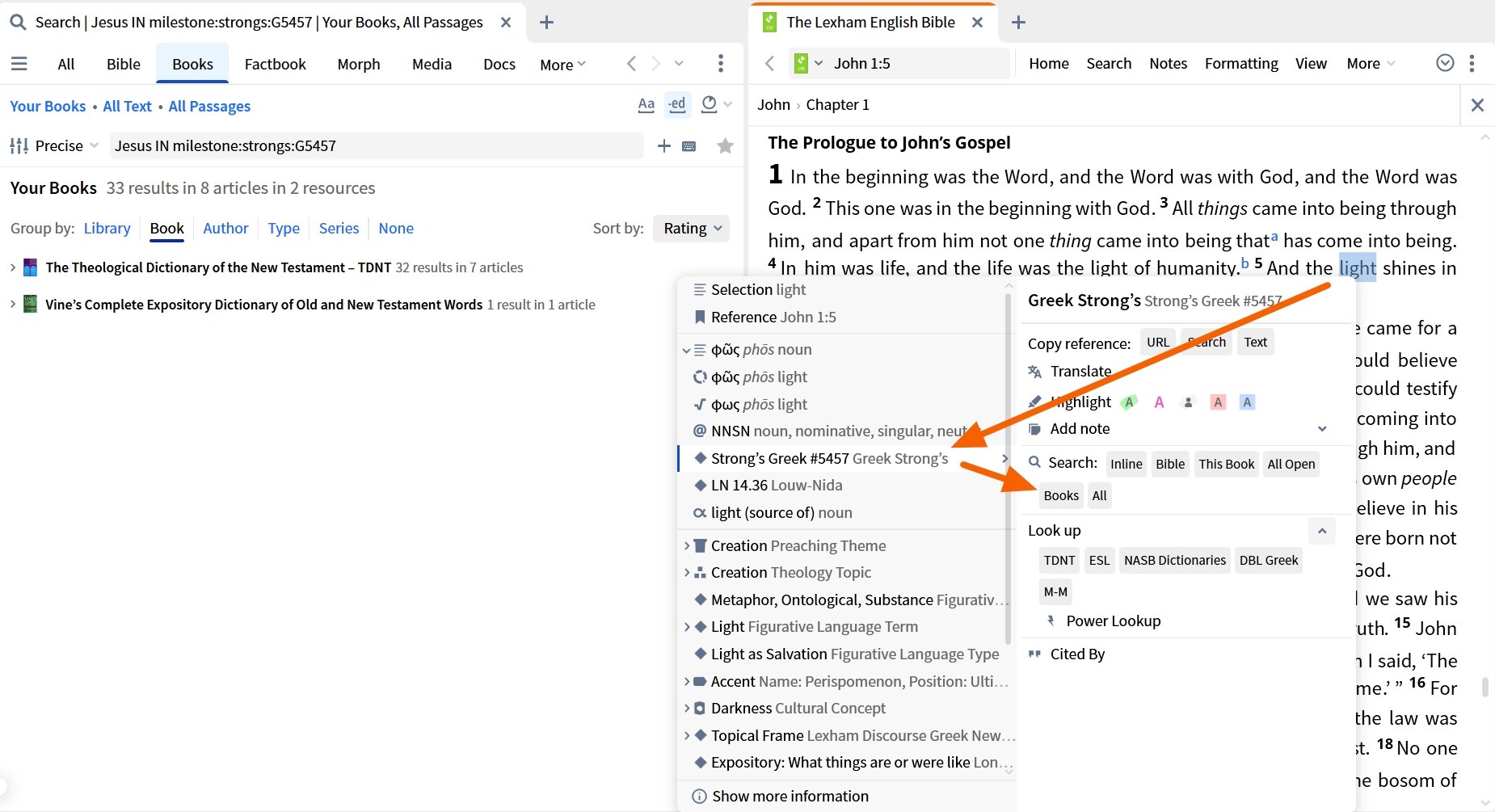Go forward in search history

click(x=656, y=64)
